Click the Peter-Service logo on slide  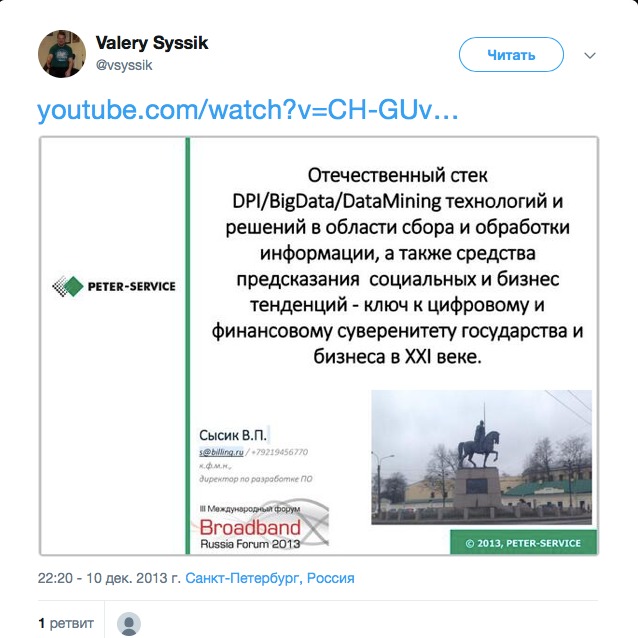(x=114, y=286)
